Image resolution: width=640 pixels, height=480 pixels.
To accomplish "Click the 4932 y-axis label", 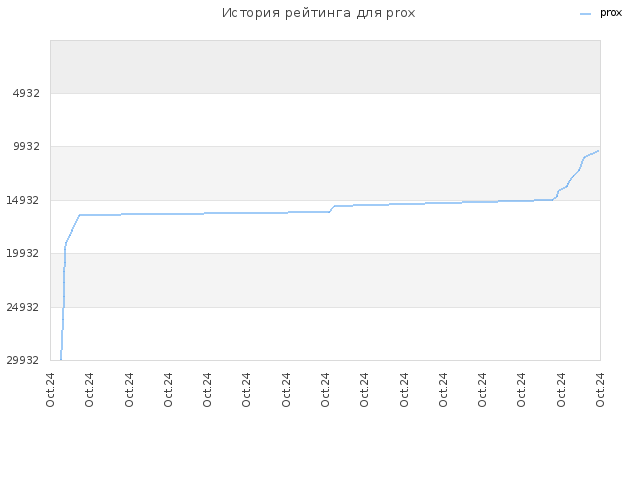I will [x=26, y=93].
